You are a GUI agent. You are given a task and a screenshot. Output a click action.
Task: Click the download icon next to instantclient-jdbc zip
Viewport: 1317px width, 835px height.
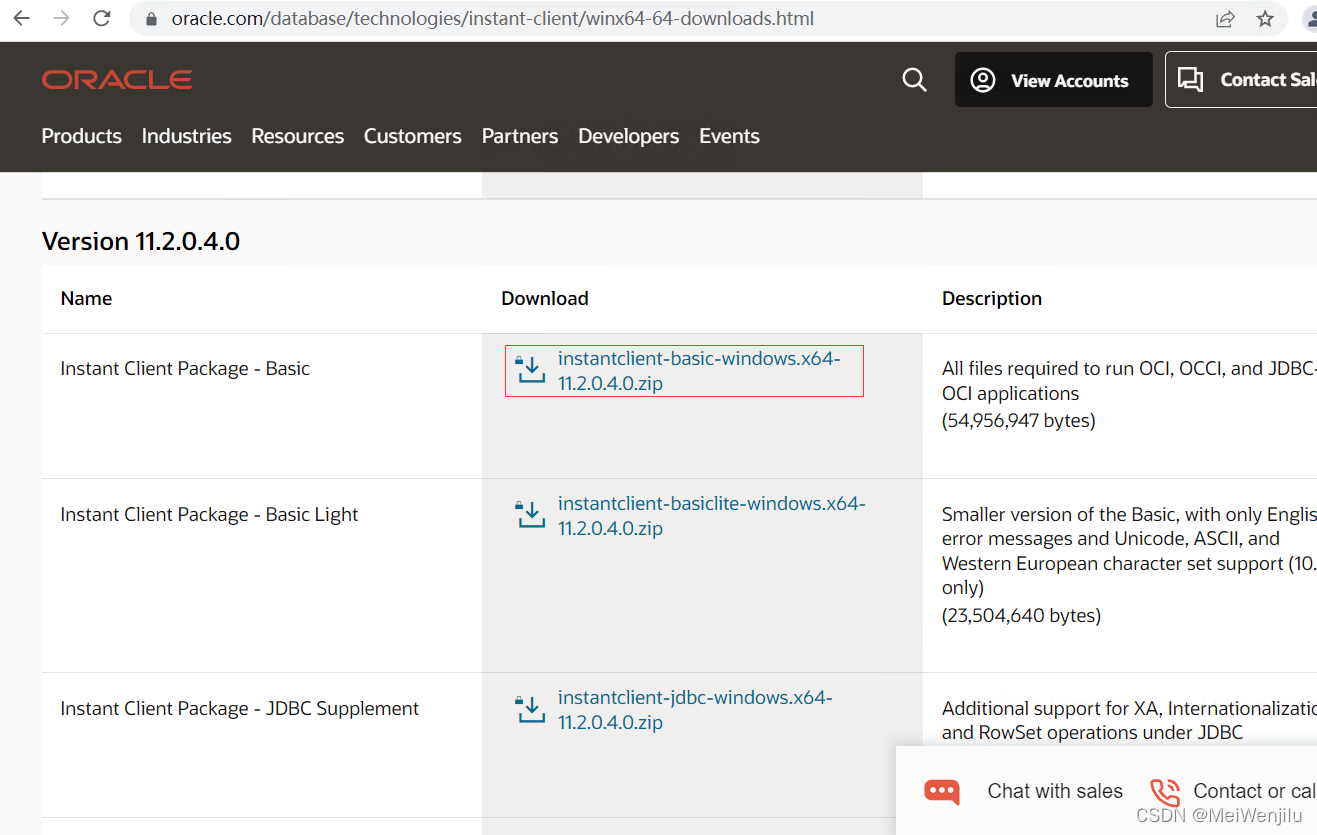(x=530, y=709)
